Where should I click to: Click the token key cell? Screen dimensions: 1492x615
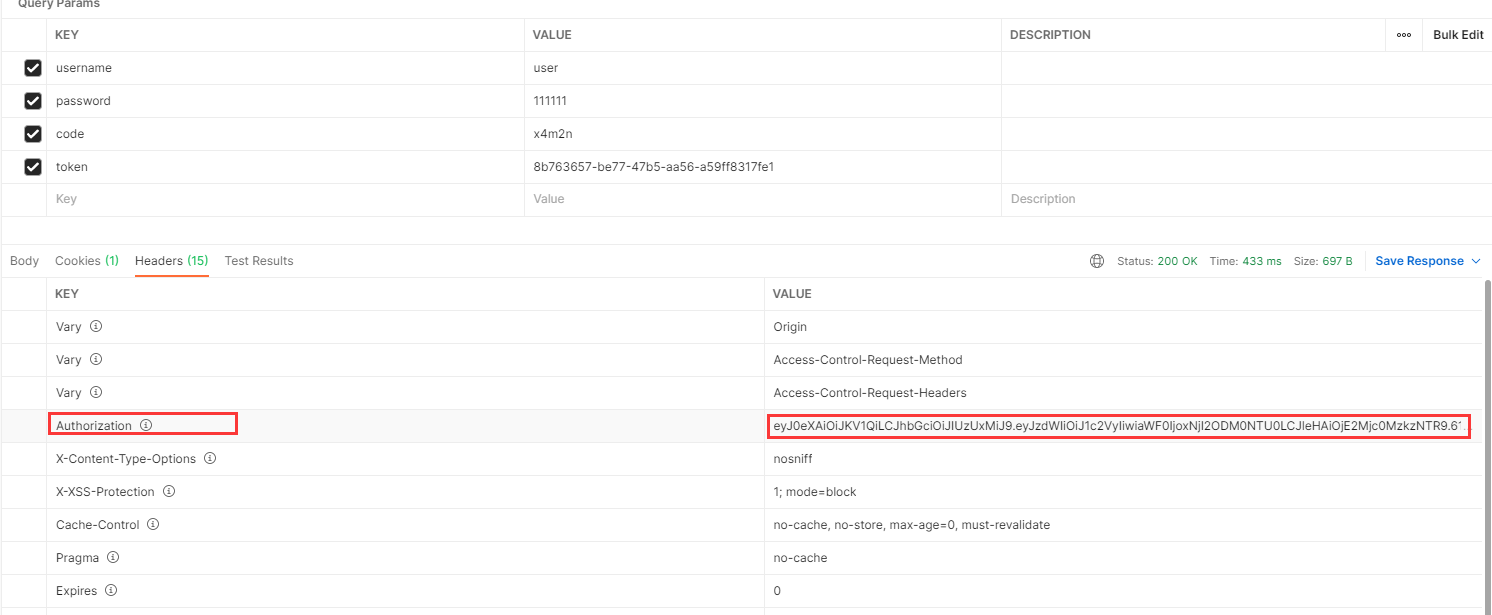[x=285, y=167]
